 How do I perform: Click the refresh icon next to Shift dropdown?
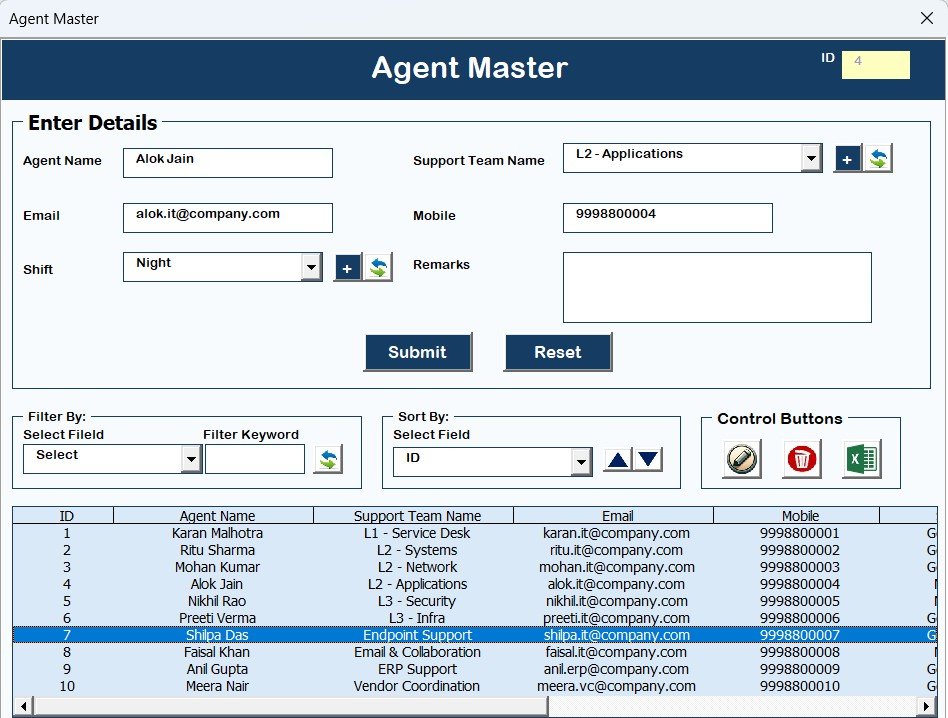click(379, 267)
